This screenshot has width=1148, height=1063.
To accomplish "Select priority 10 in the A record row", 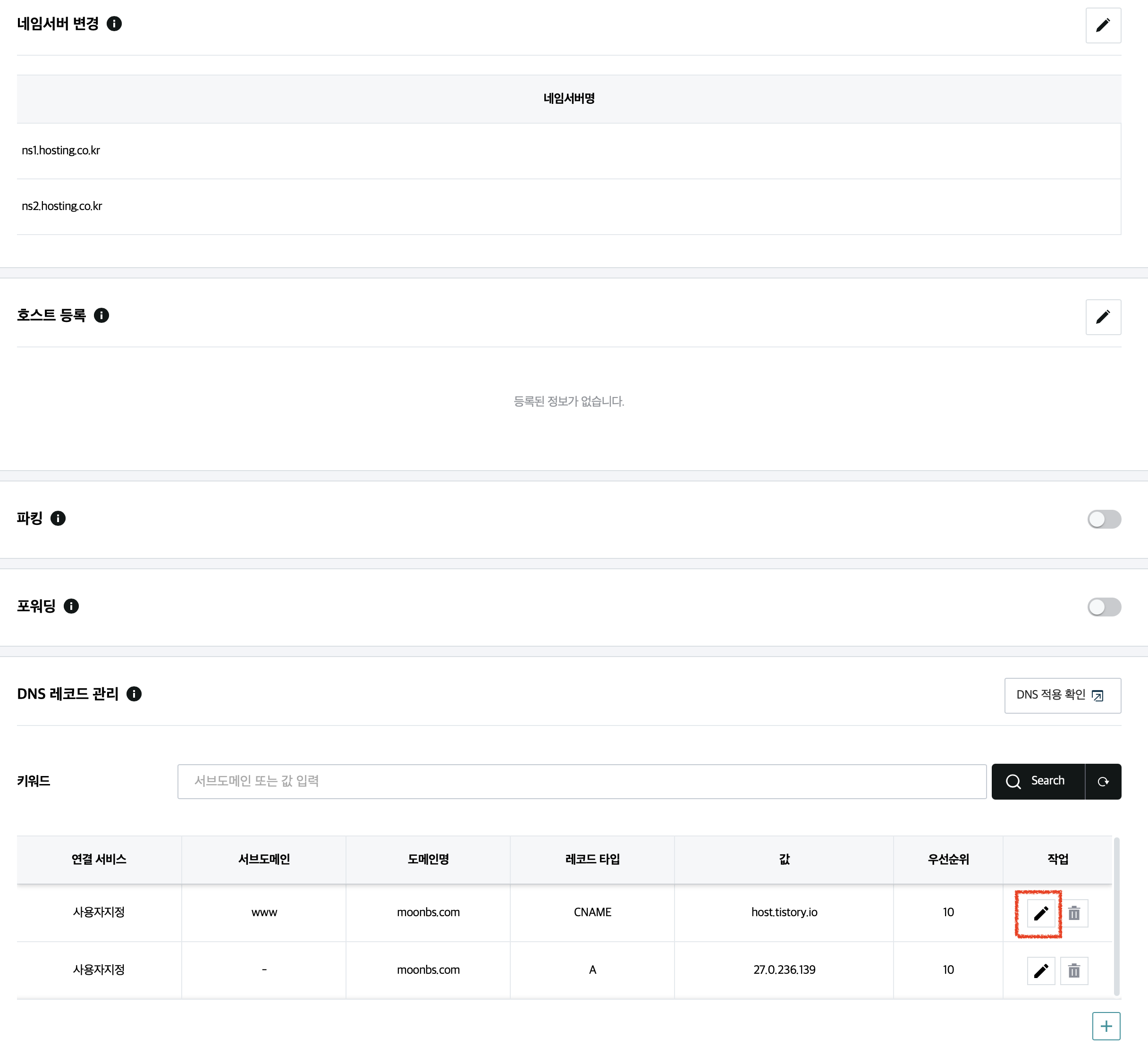I will tap(948, 970).
